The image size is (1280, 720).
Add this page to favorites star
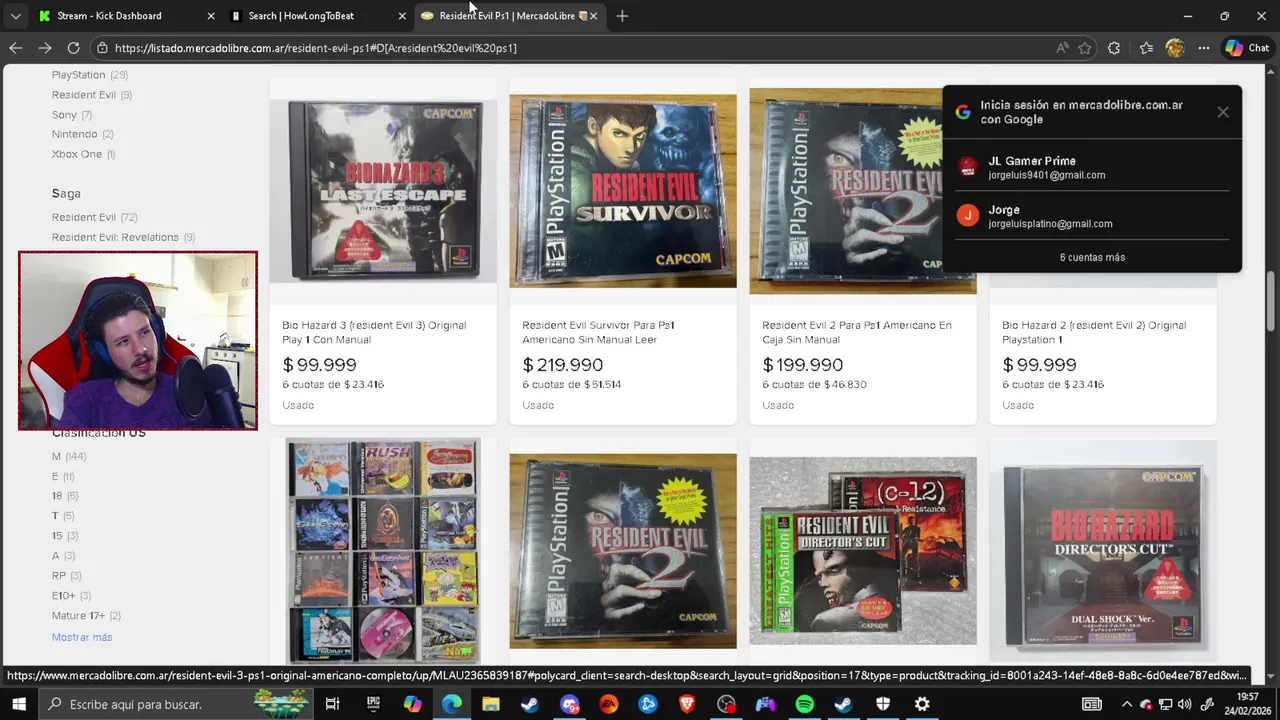click(x=1085, y=48)
